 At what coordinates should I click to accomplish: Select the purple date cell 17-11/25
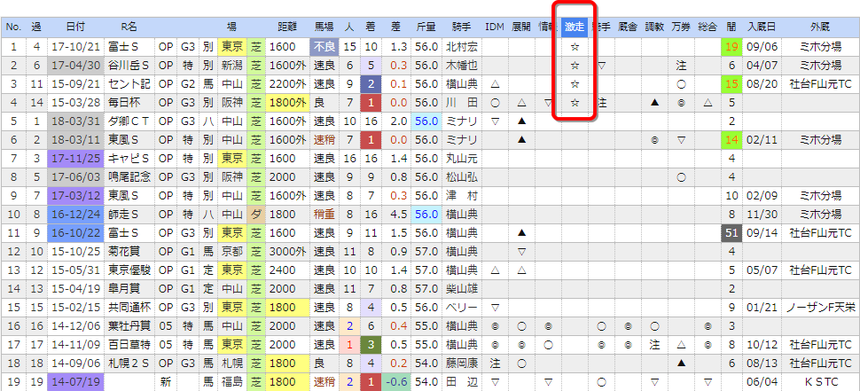point(75,158)
